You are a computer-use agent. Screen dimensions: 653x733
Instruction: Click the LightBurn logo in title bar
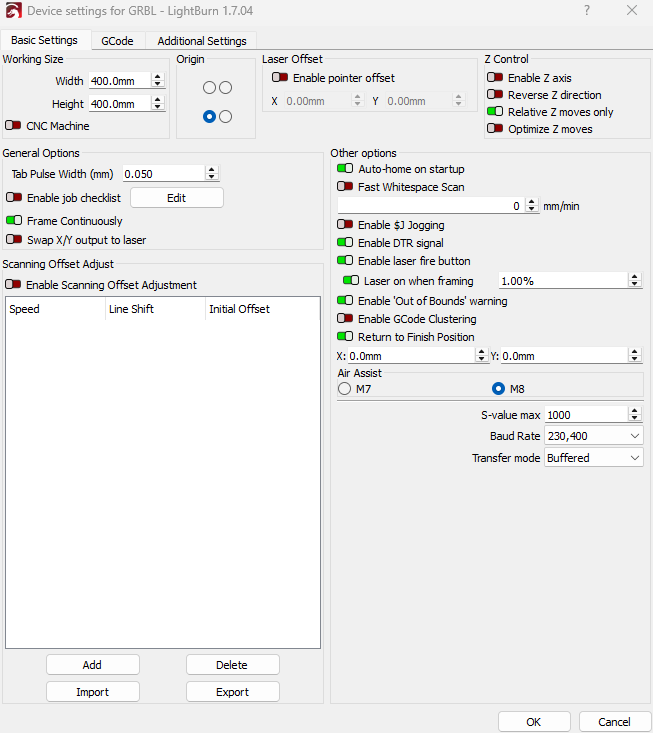(14, 10)
